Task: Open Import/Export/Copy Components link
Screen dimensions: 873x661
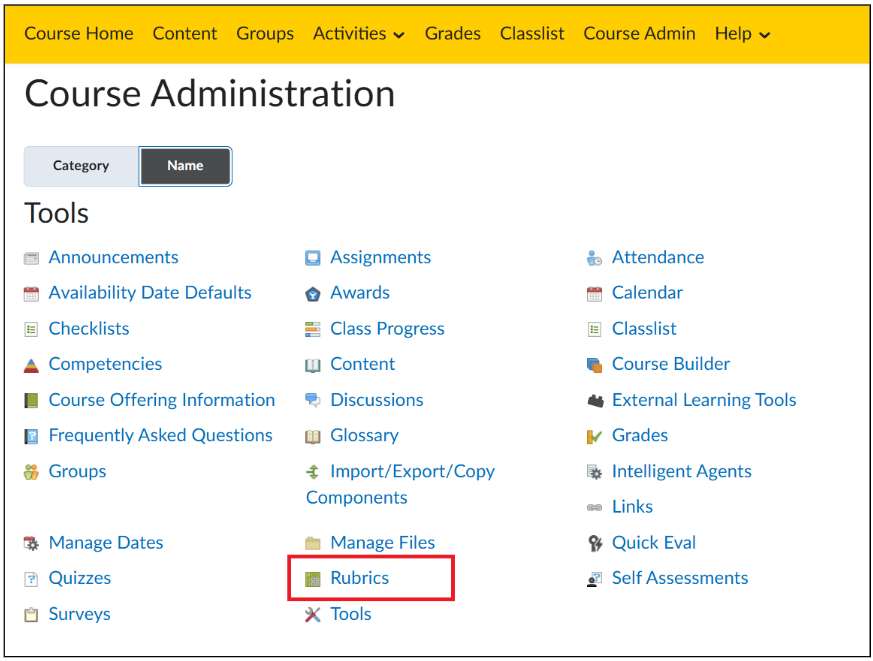Action: [400, 484]
